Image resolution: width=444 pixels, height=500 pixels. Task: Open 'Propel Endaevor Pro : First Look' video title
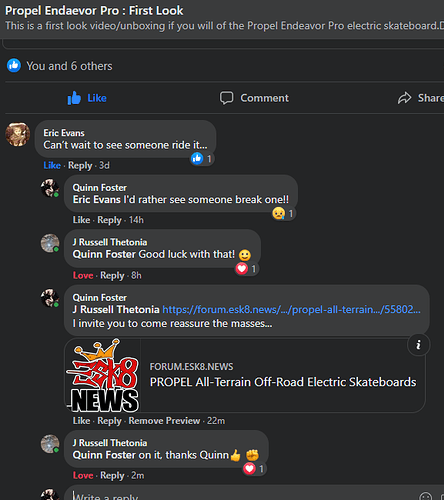click(x=94, y=11)
